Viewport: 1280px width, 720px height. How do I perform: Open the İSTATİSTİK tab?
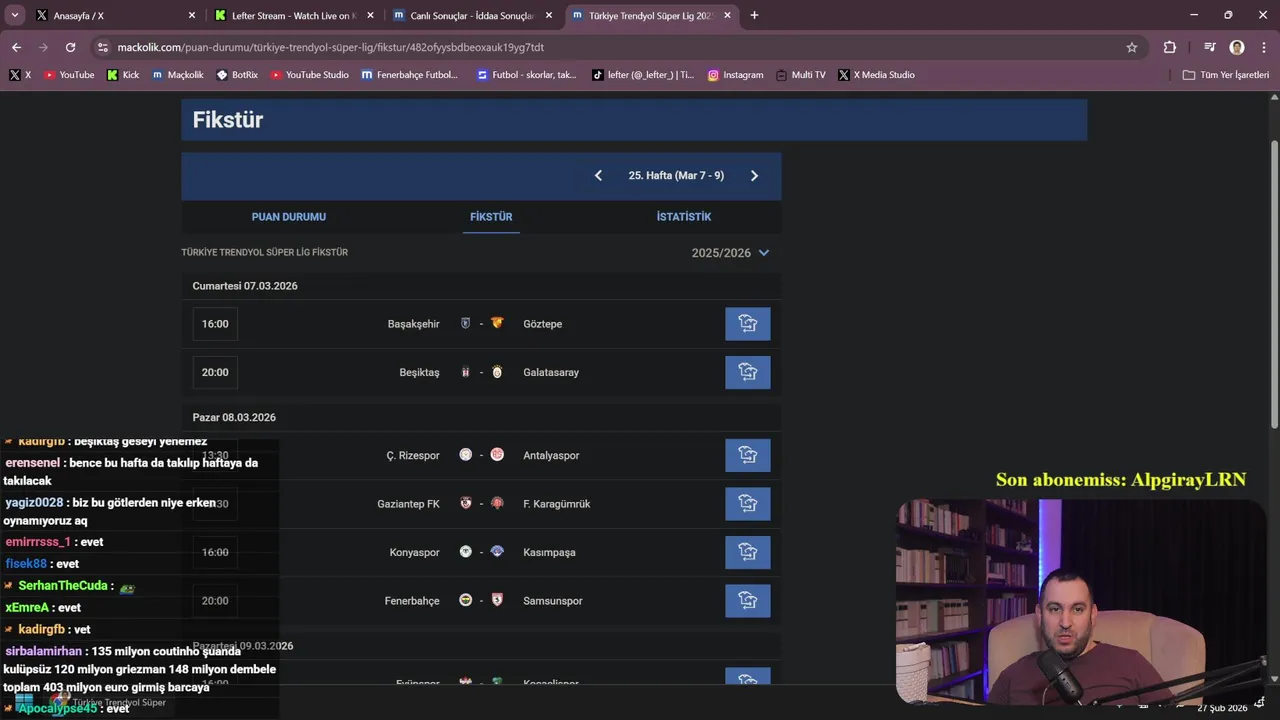point(684,217)
